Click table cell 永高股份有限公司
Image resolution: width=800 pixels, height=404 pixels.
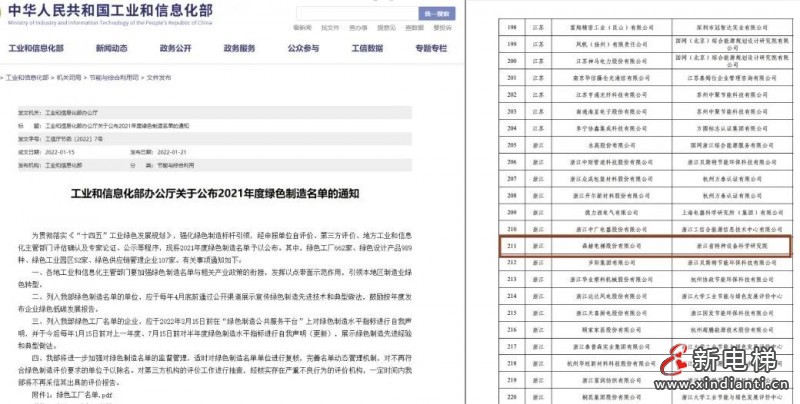coord(611,145)
